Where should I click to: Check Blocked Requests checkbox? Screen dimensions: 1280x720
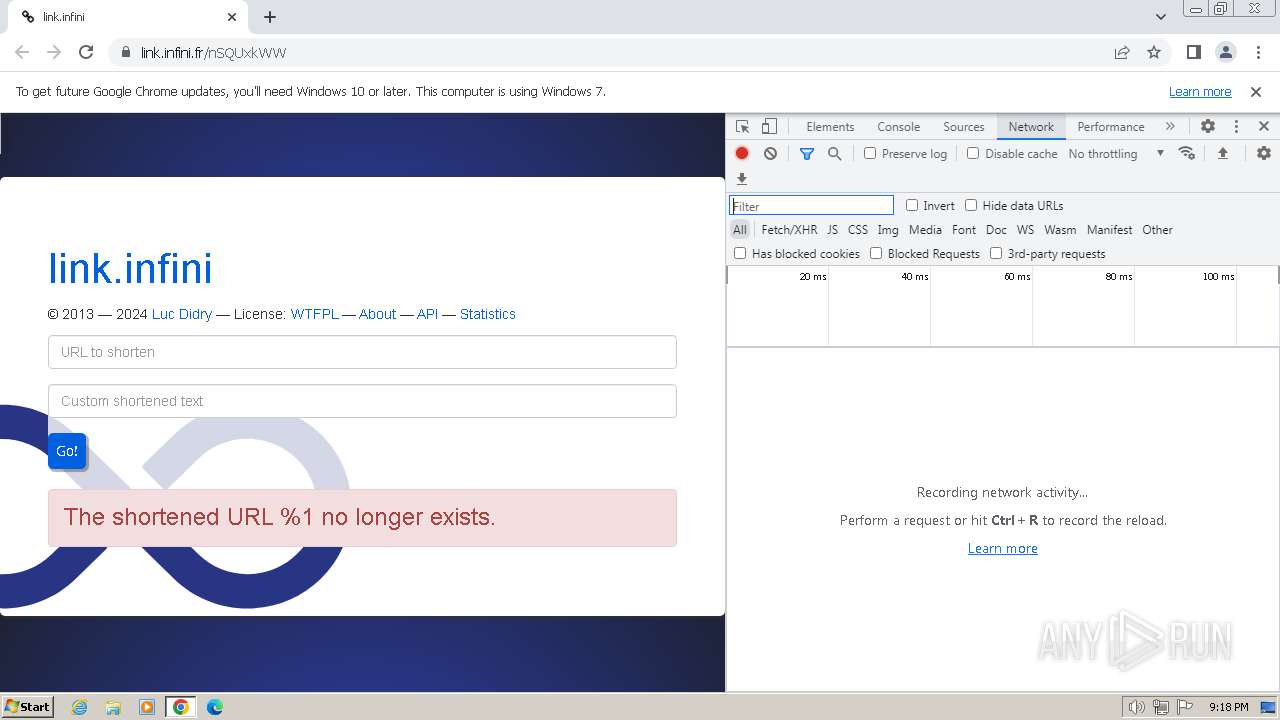tap(876, 253)
